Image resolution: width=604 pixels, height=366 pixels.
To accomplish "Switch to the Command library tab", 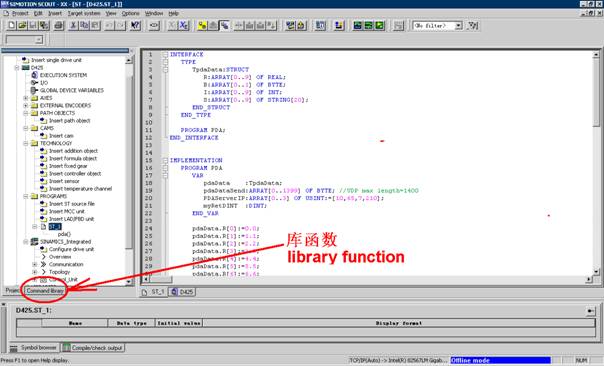I will pyautogui.click(x=45, y=290).
